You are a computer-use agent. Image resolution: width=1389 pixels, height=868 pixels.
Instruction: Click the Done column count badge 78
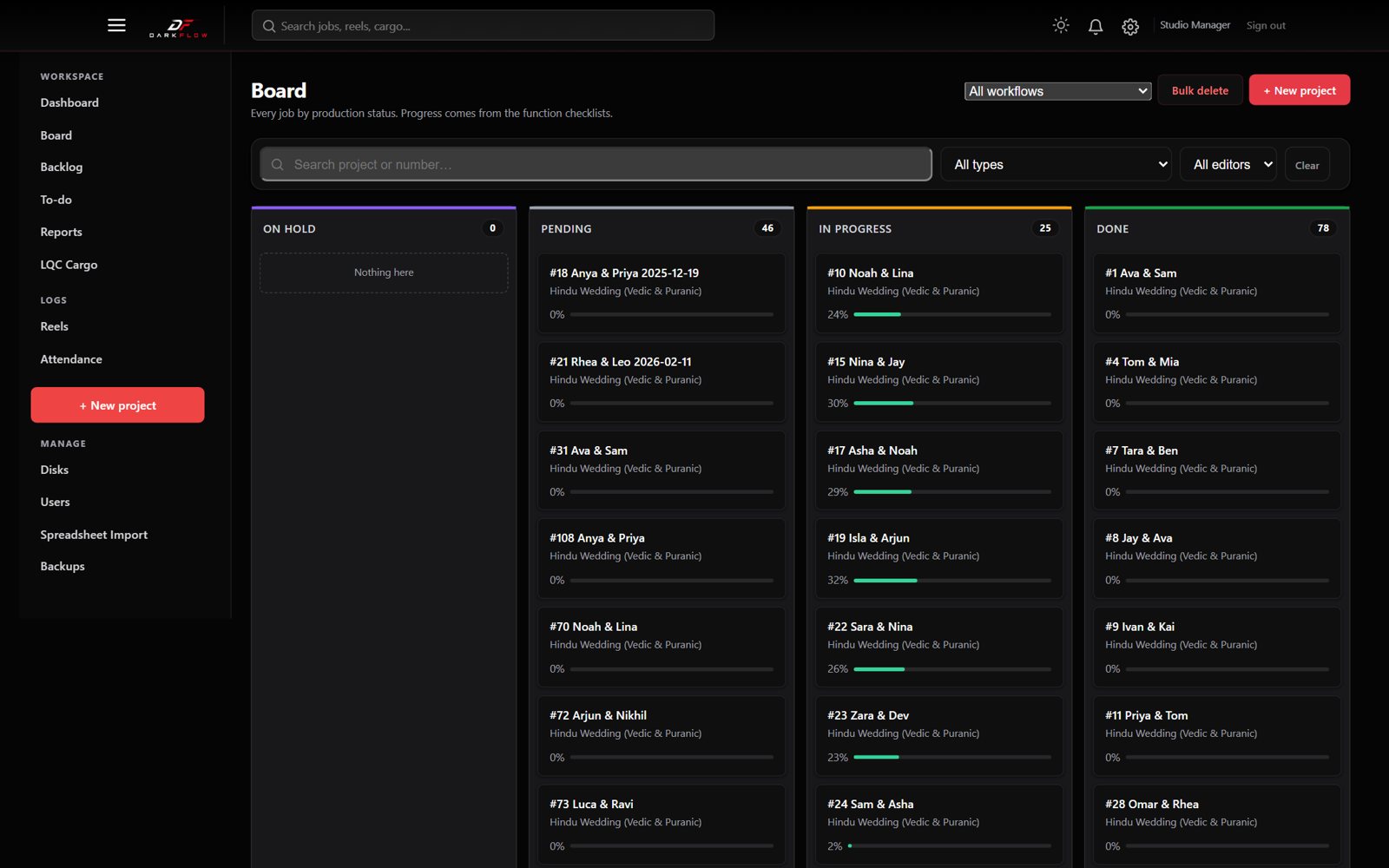[1323, 228]
